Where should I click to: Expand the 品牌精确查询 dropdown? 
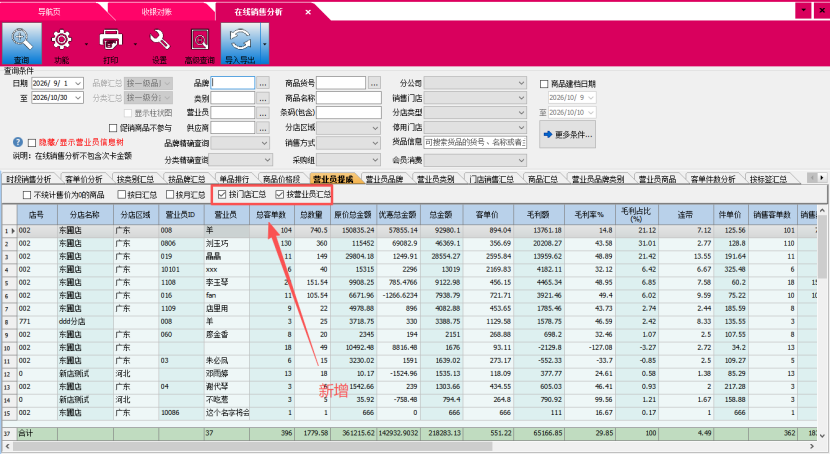264,143
